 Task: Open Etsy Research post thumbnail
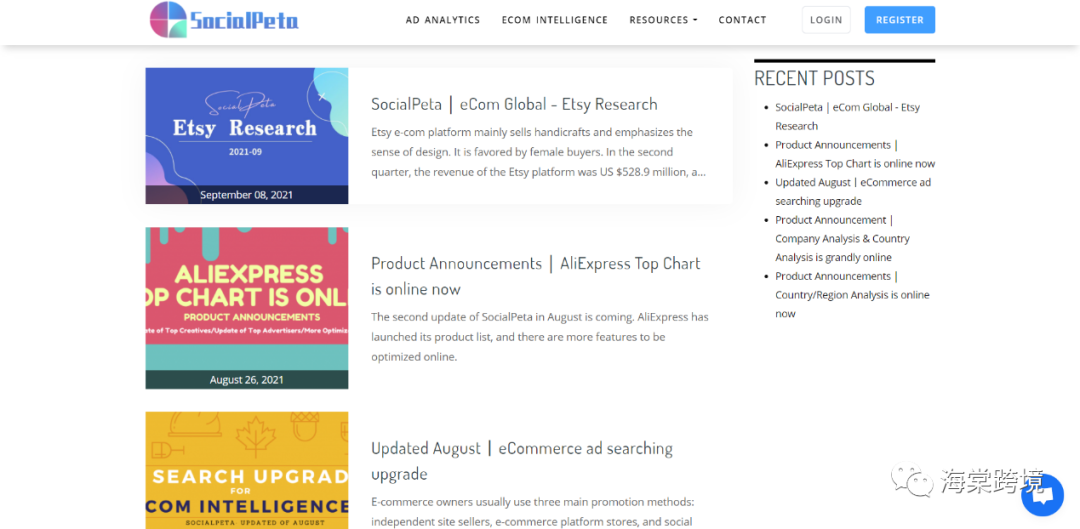pyautogui.click(x=247, y=136)
